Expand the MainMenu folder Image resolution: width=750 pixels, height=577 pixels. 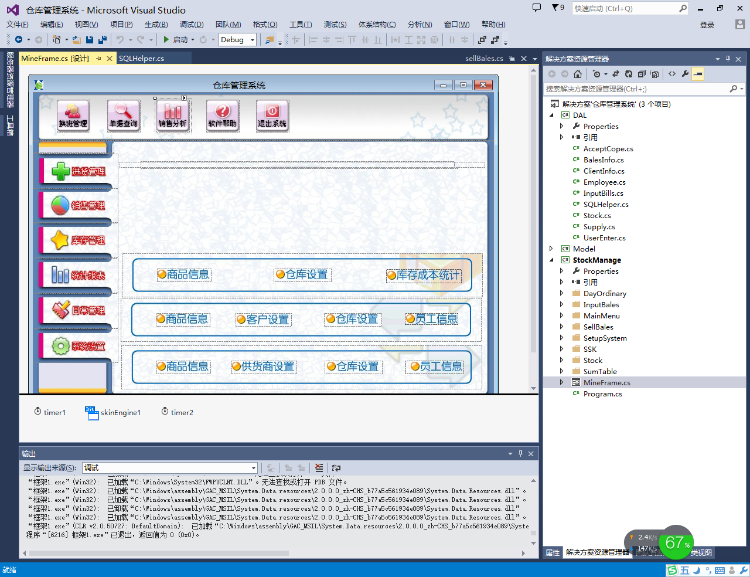point(562,316)
